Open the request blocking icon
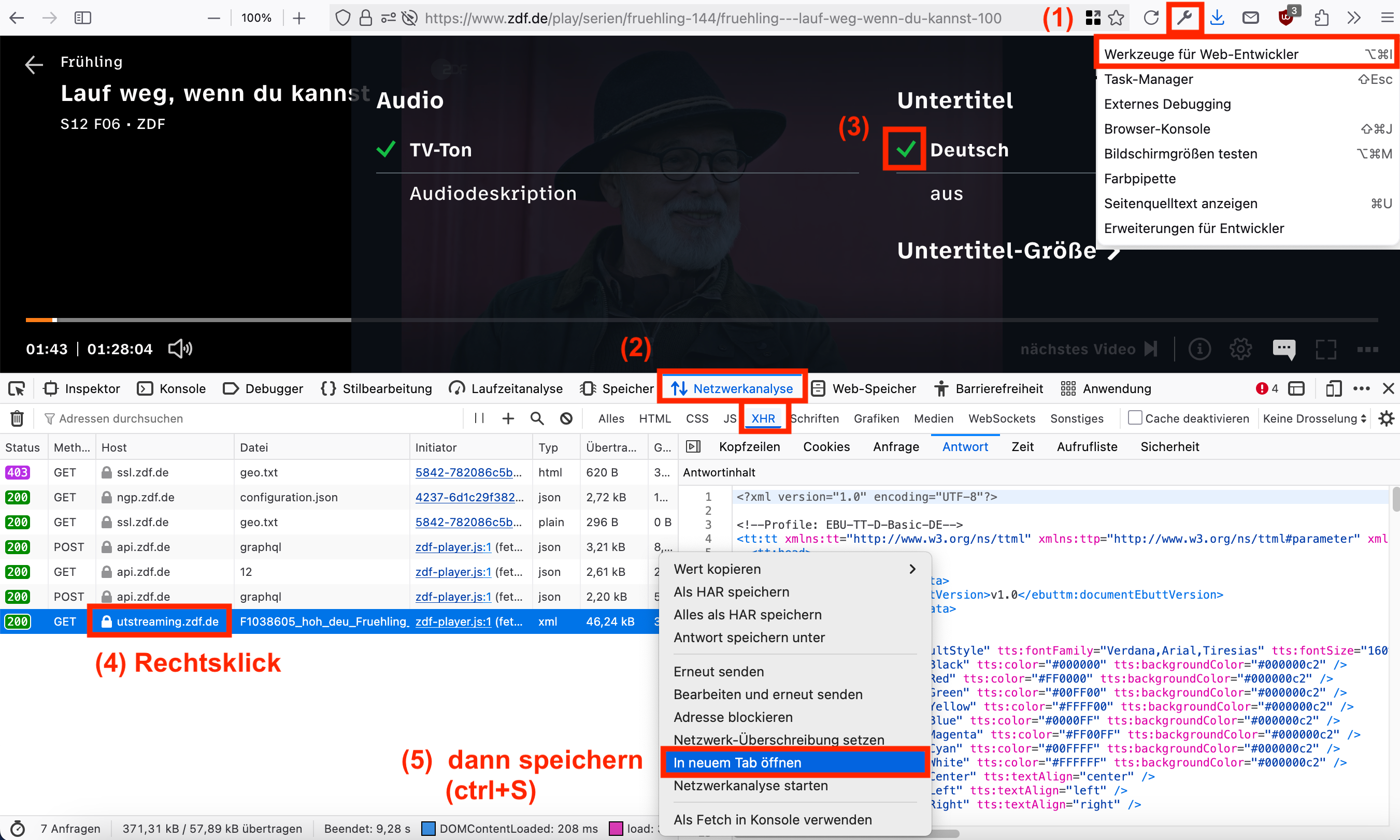 [x=566, y=418]
